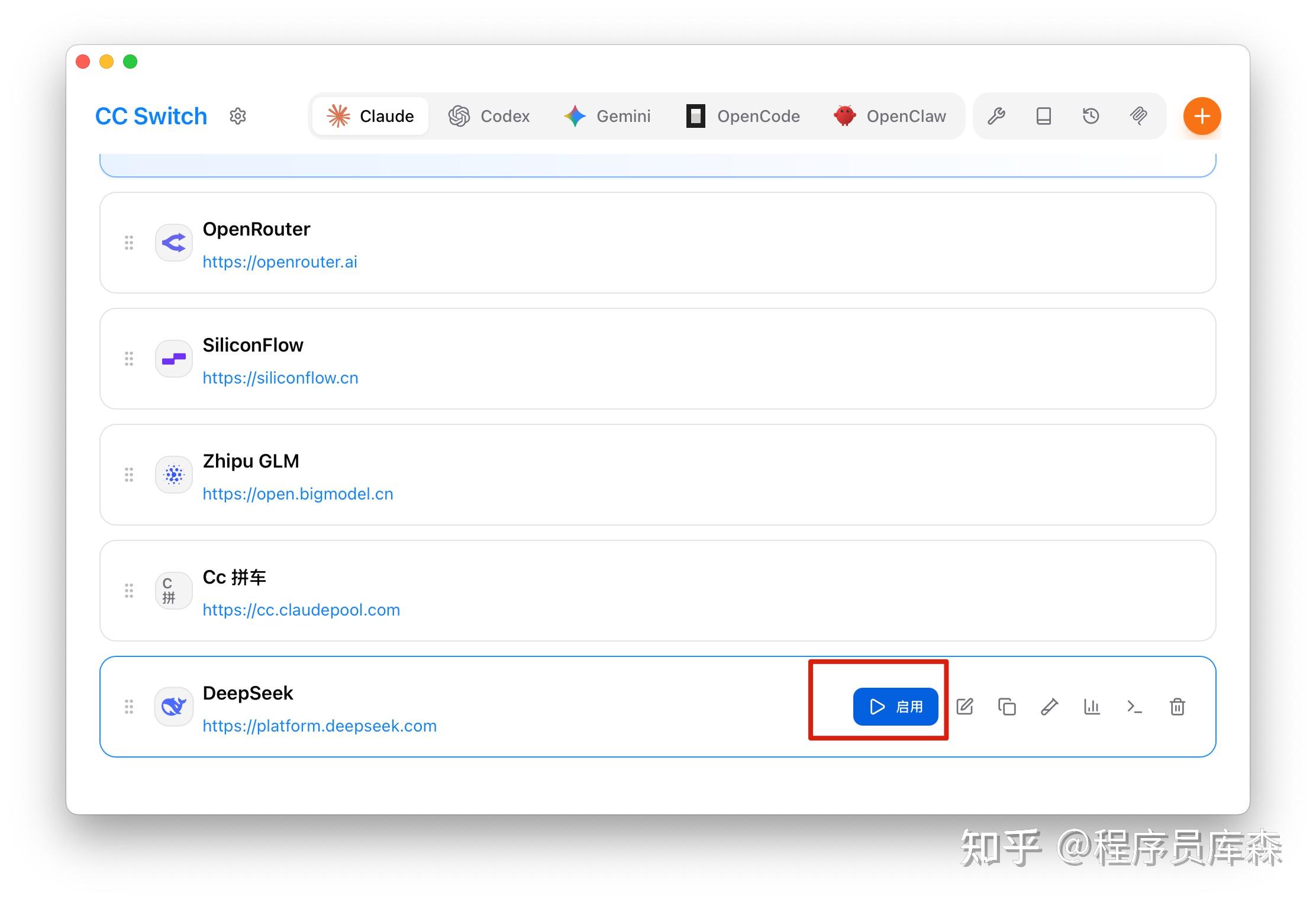Open settings gear next to CC Switch
Screen dimensions: 1316x902
click(x=238, y=116)
